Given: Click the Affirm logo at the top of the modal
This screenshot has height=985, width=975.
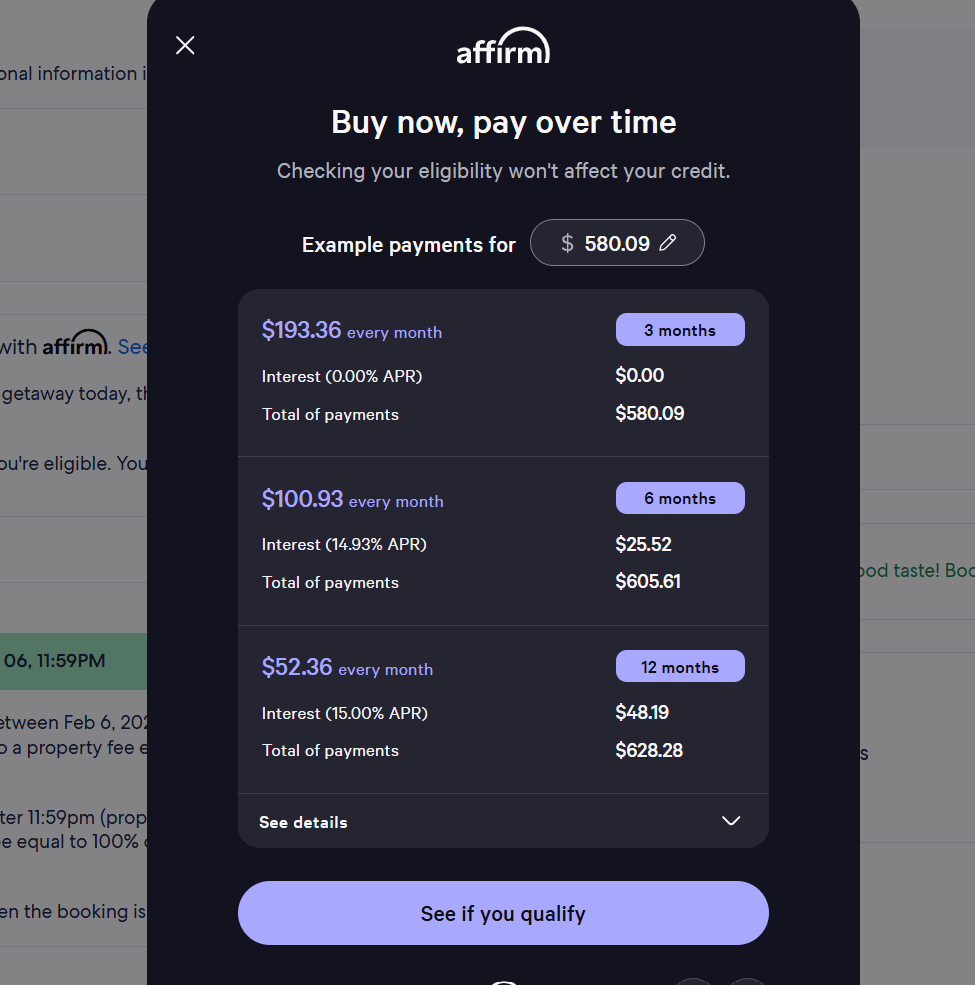Looking at the screenshot, I should pyautogui.click(x=503, y=44).
